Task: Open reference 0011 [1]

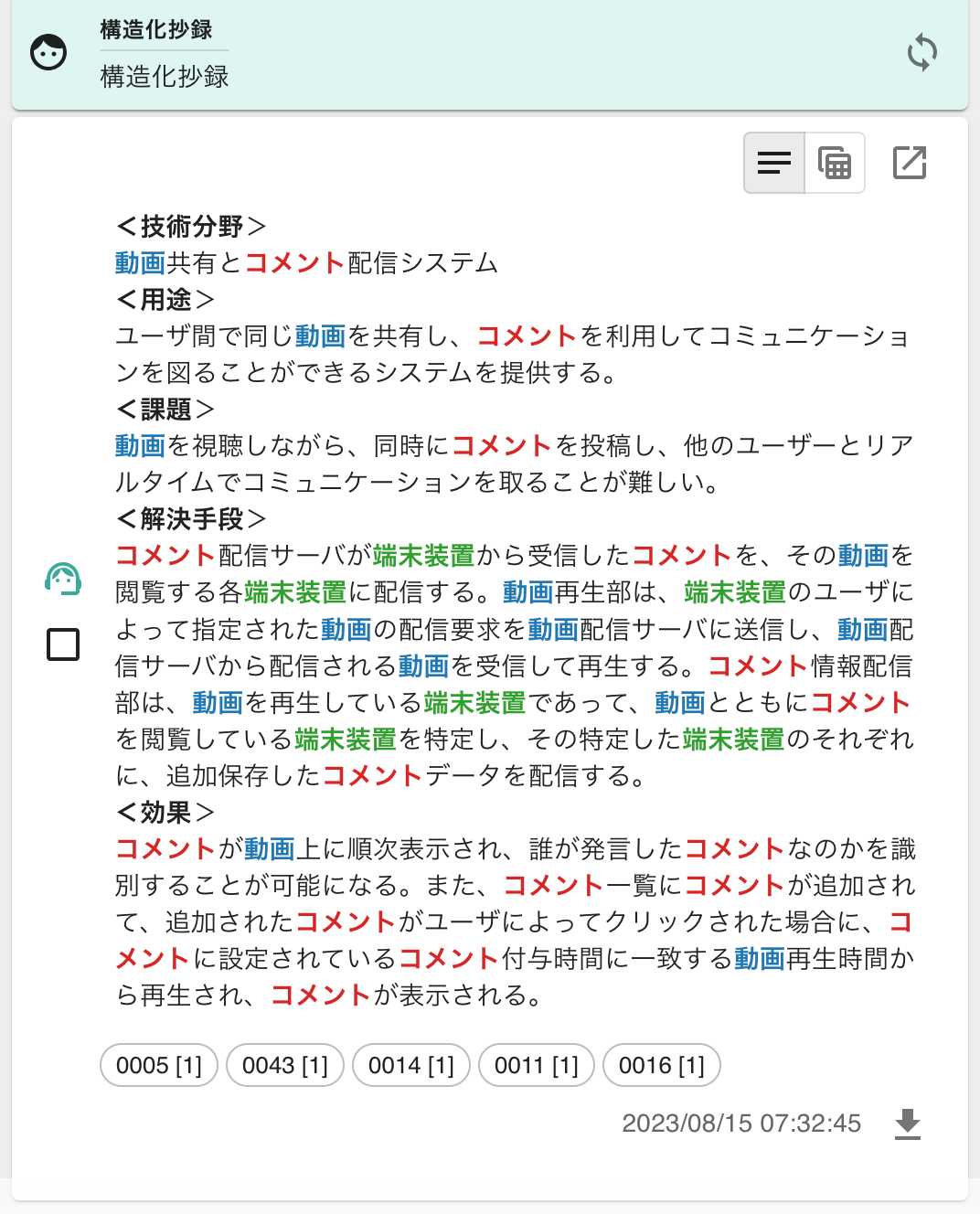Action: click(536, 1064)
